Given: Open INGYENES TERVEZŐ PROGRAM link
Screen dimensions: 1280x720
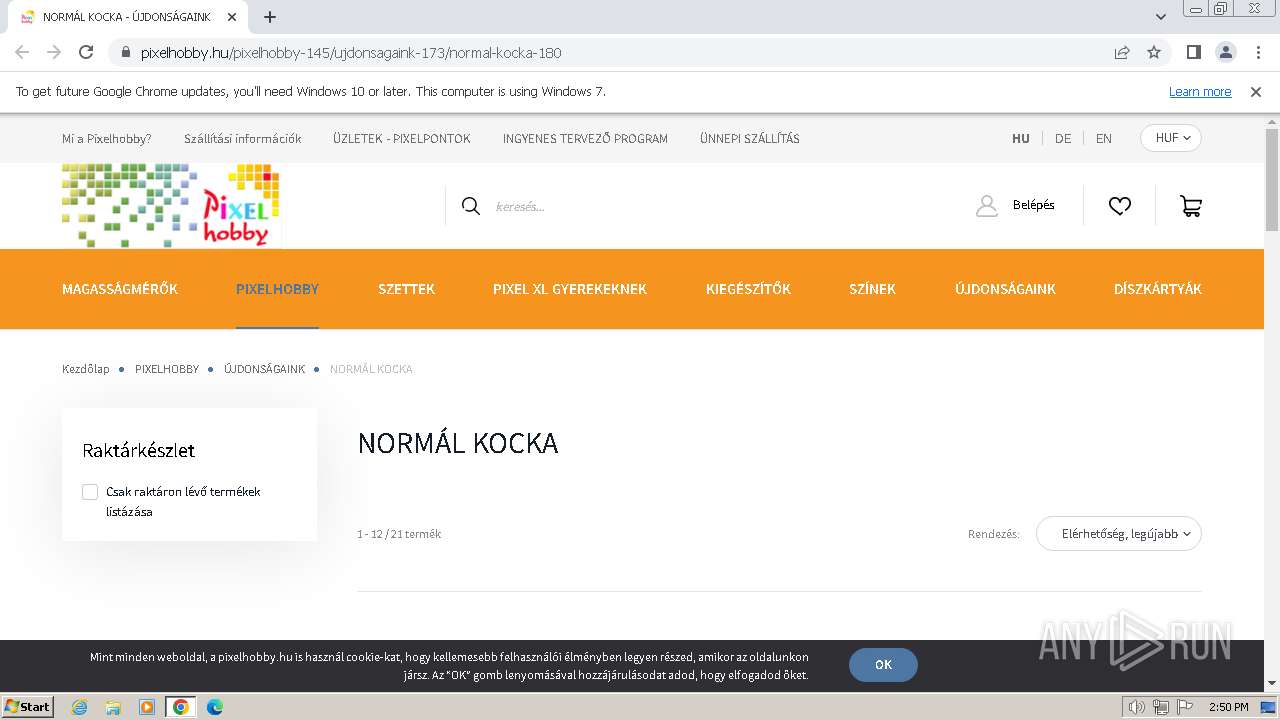Looking at the screenshot, I should click(x=585, y=139).
